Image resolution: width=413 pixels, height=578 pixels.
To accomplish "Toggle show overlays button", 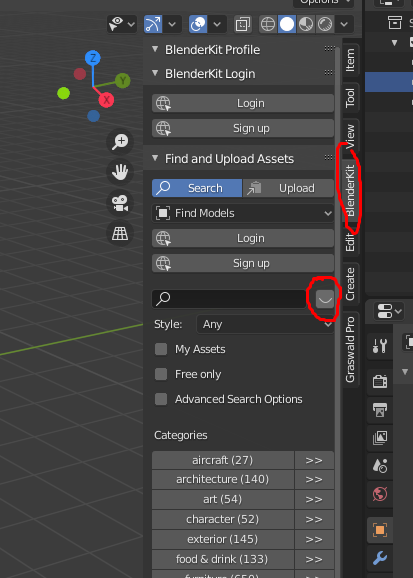I will 198,24.
